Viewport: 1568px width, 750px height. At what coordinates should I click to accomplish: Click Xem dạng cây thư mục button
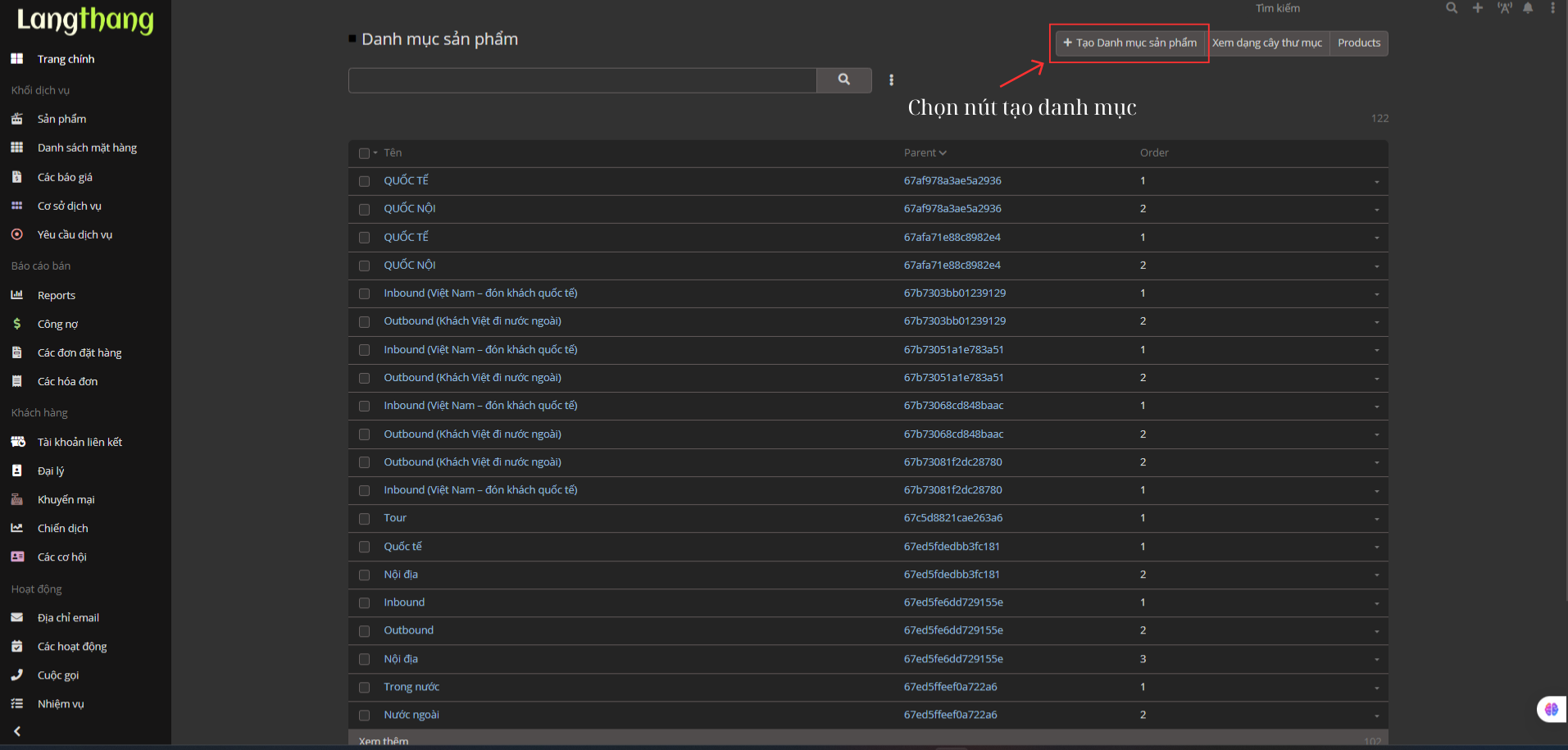pos(1266,43)
